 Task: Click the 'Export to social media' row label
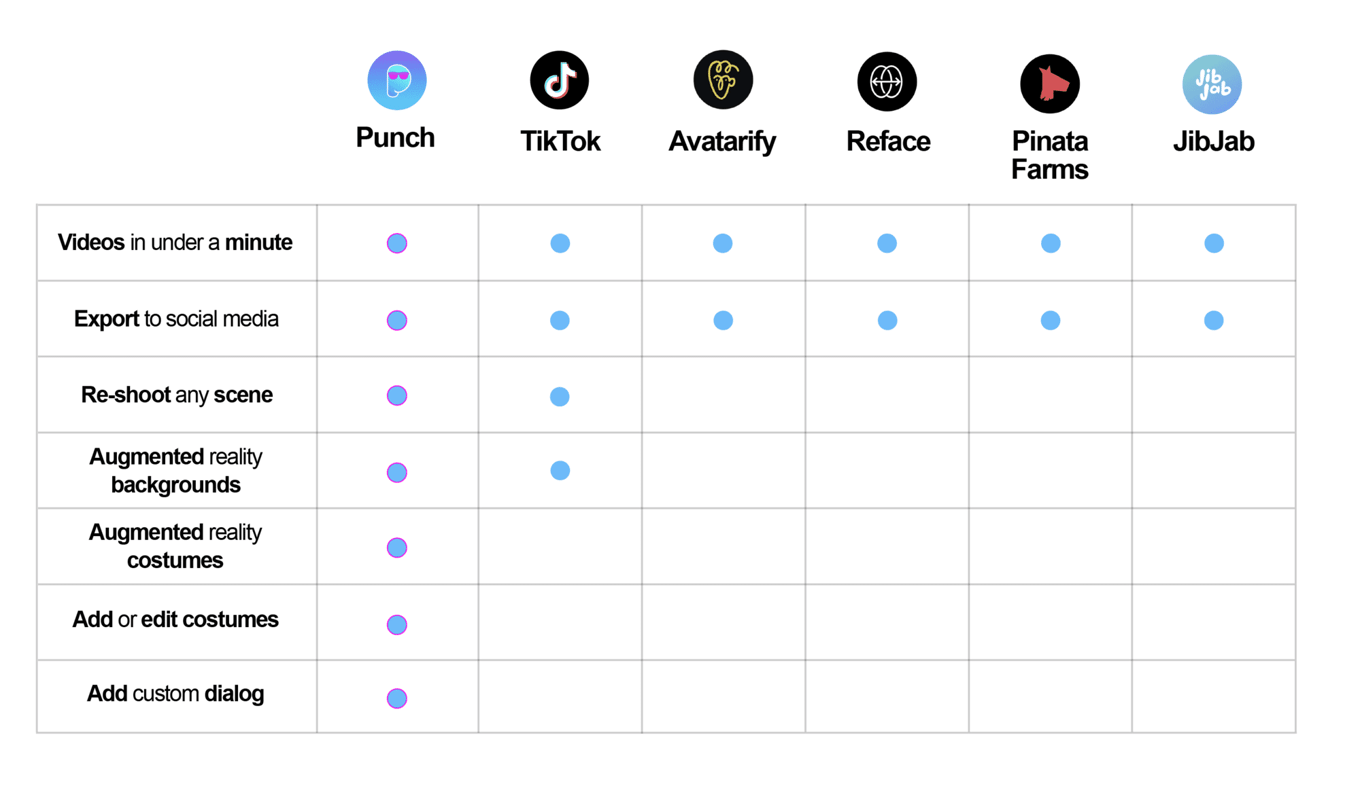(176, 319)
